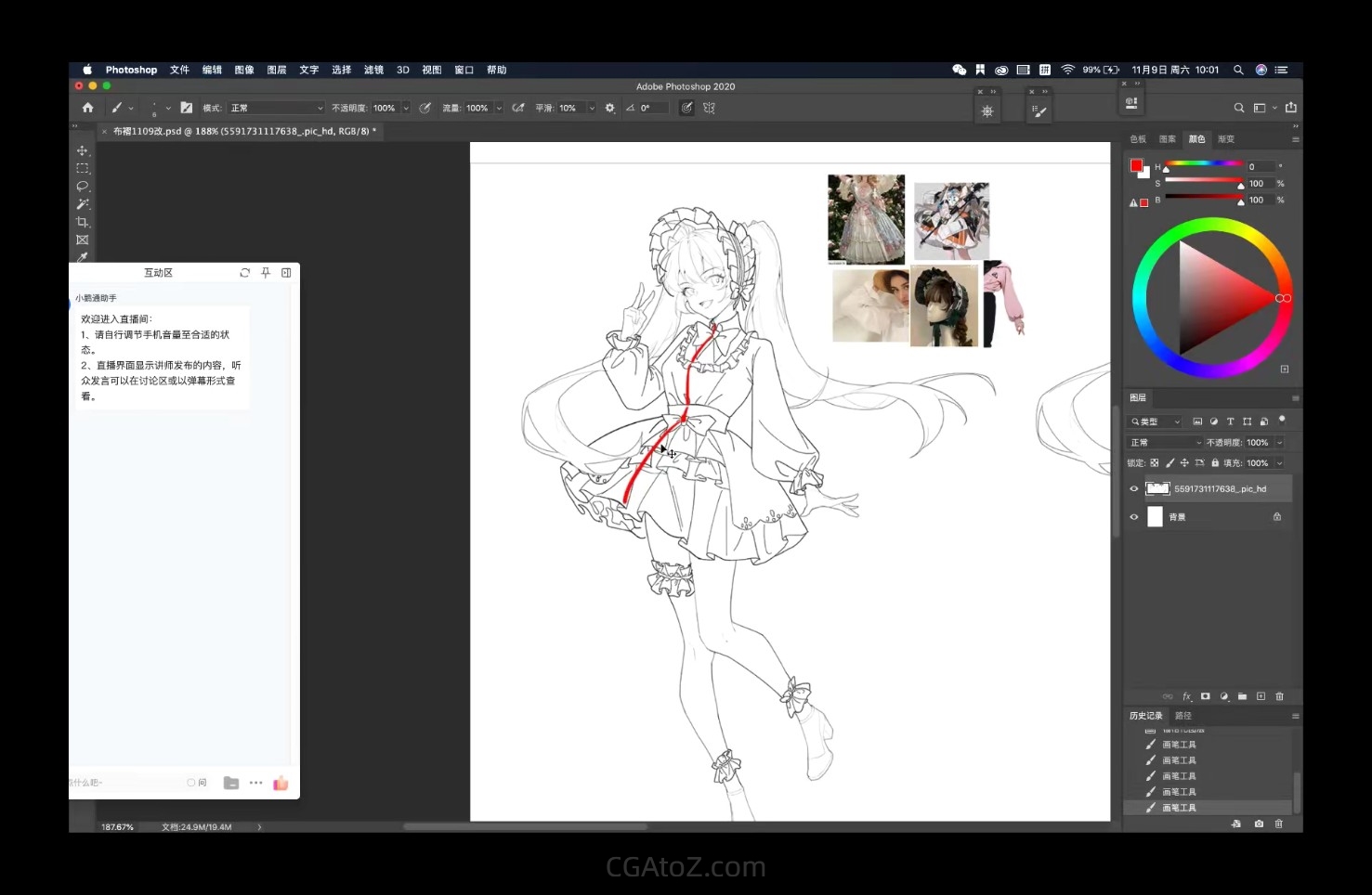Refresh the 互动区 chat panel
This screenshot has width=1372, height=895.
point(244,273)
